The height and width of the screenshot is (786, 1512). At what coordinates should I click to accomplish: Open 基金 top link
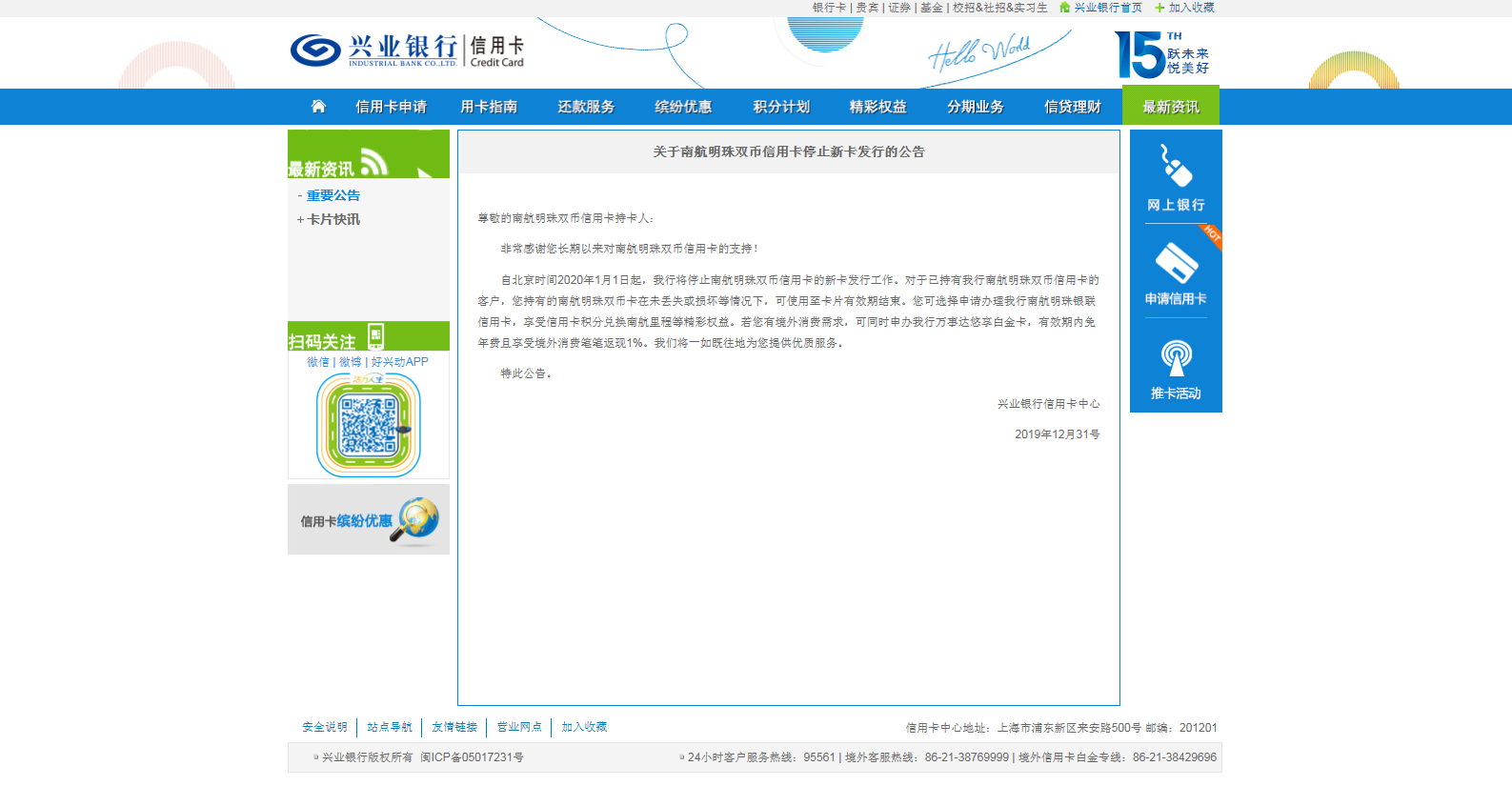[x=932, y=8]
